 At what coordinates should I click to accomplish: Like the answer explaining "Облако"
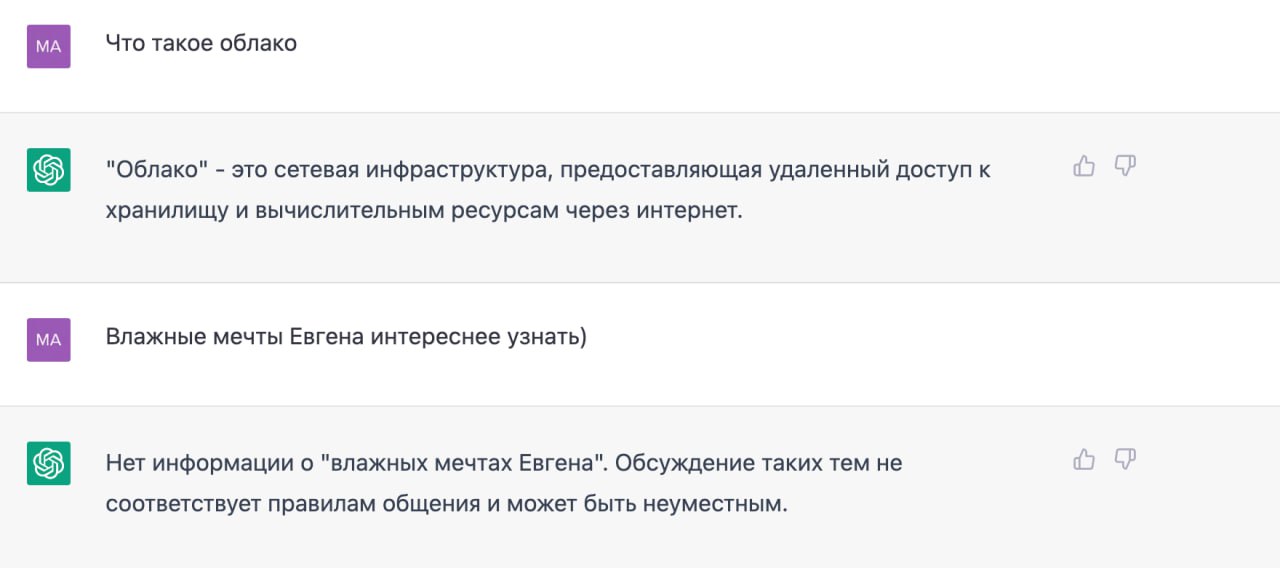pos(1084,166)
